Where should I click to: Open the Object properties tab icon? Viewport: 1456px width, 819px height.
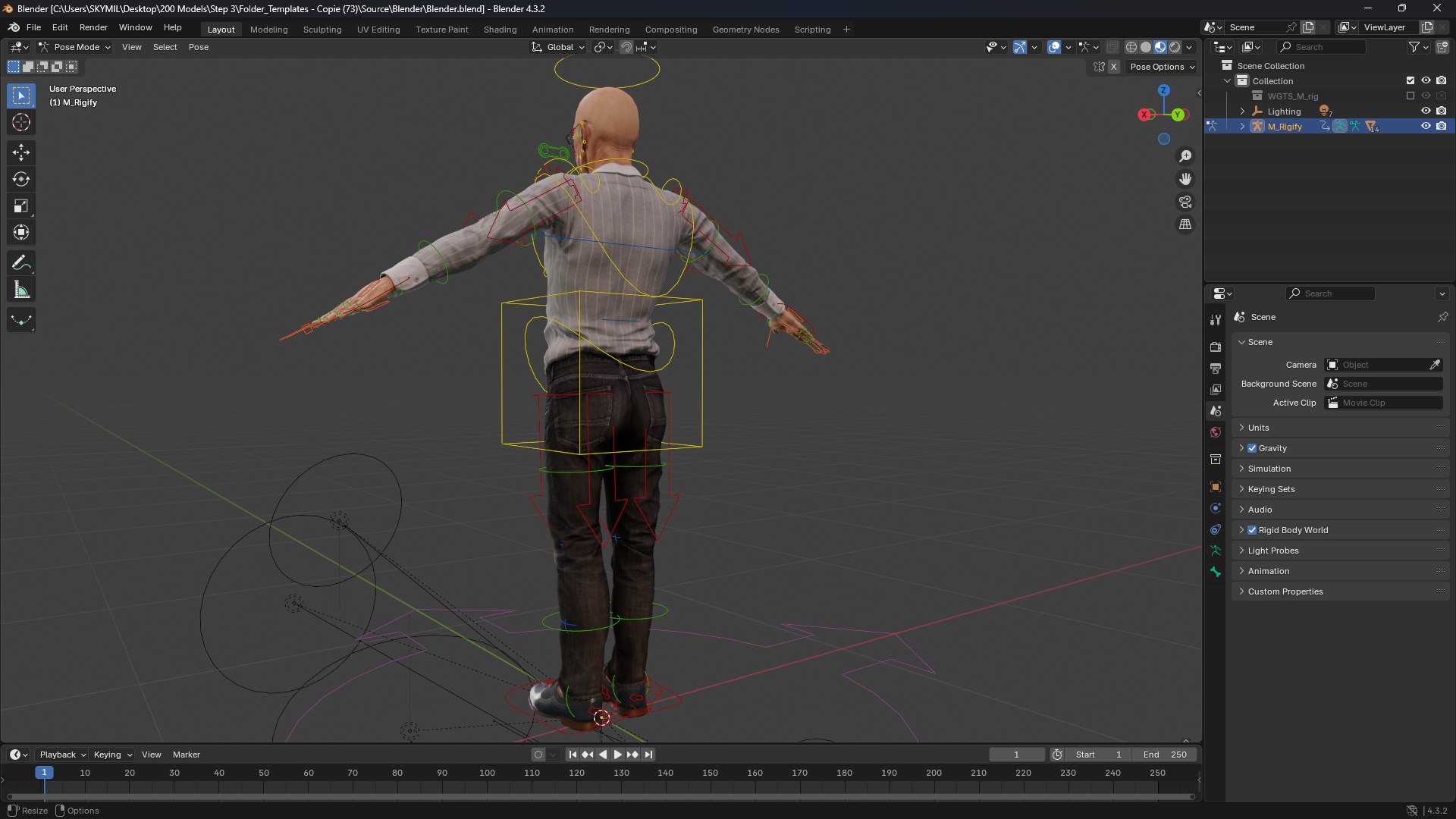[x=1216, y=487]
